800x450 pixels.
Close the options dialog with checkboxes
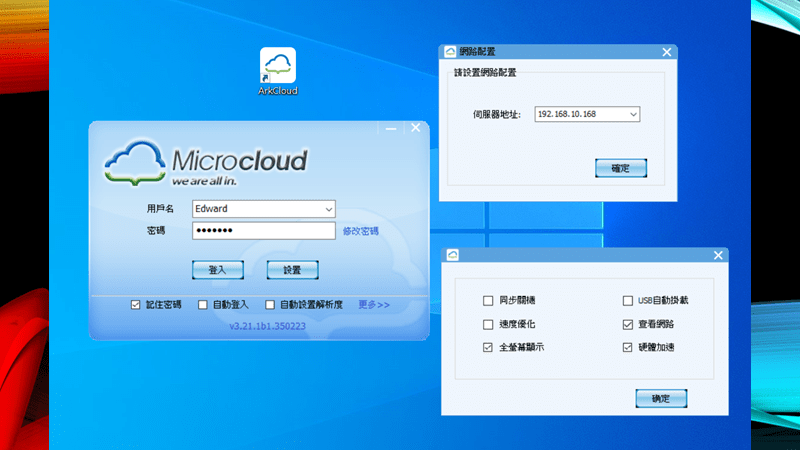718,255
